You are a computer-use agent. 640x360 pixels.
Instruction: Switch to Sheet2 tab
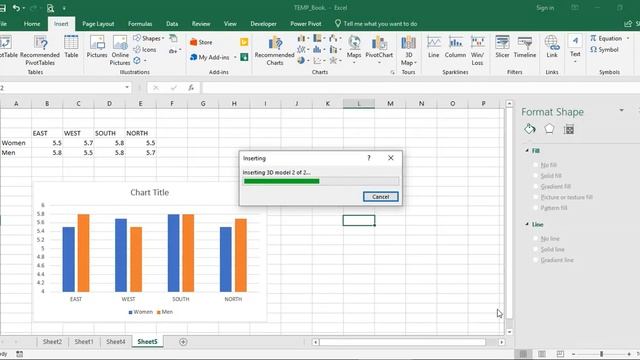(52, 342)
